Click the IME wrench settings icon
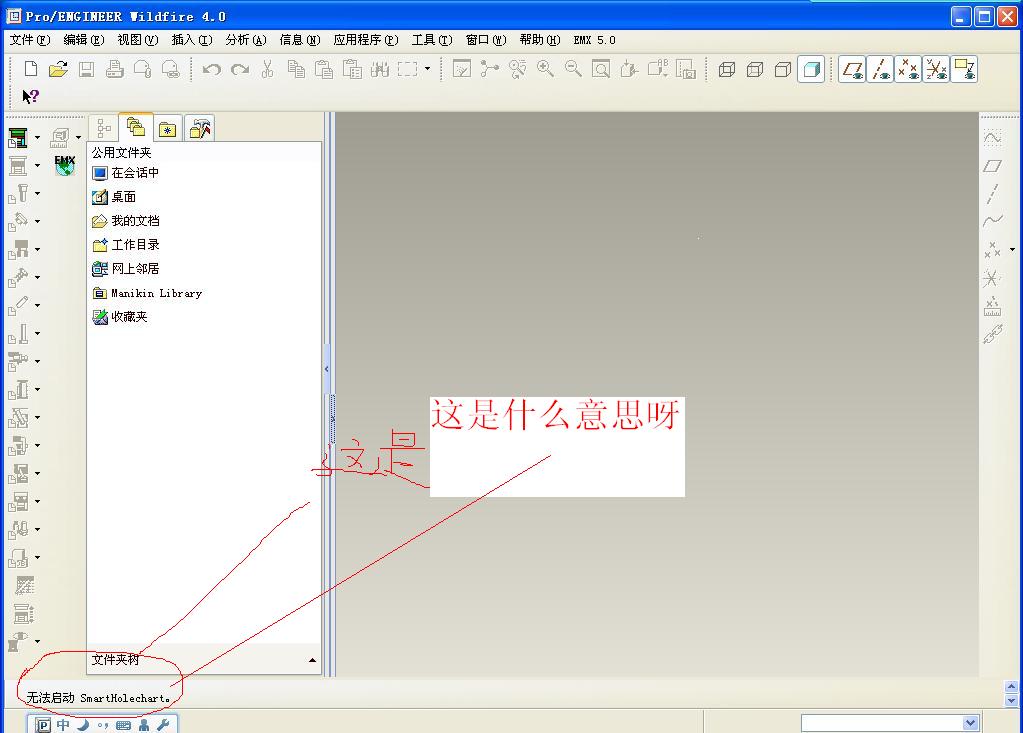 pyautogui.click(x=163, y=725)
